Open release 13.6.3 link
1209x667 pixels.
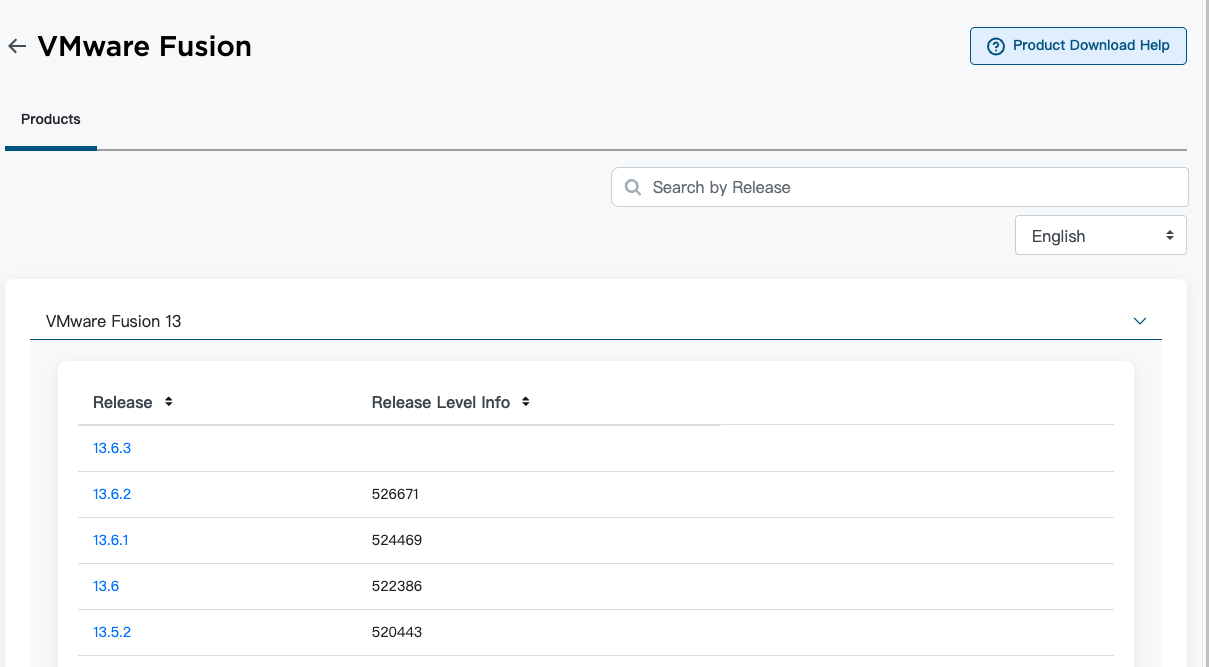click(x=112, y=448)
